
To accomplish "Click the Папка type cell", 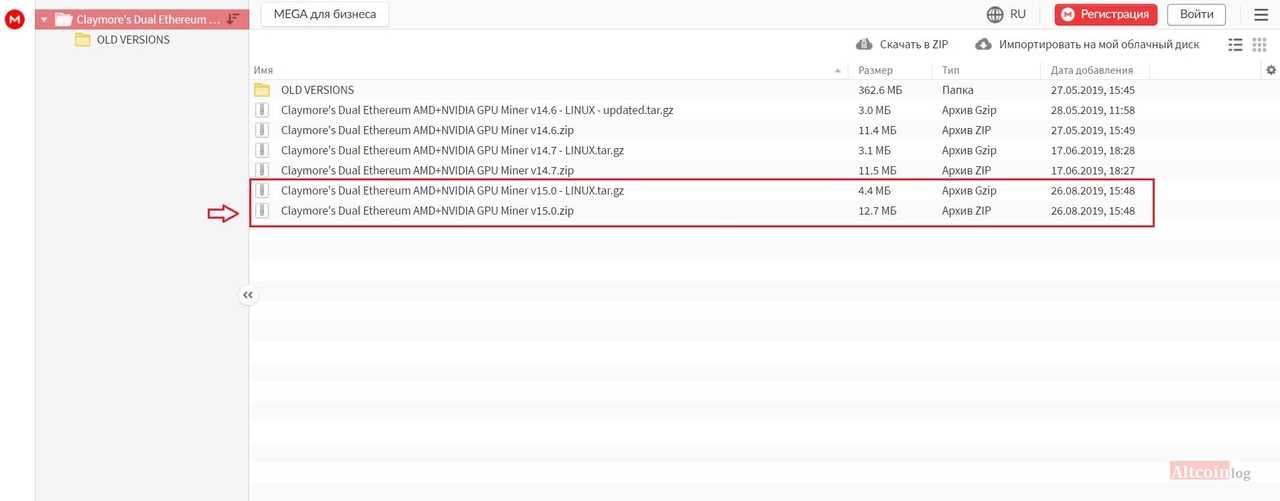I will (958, 90).
